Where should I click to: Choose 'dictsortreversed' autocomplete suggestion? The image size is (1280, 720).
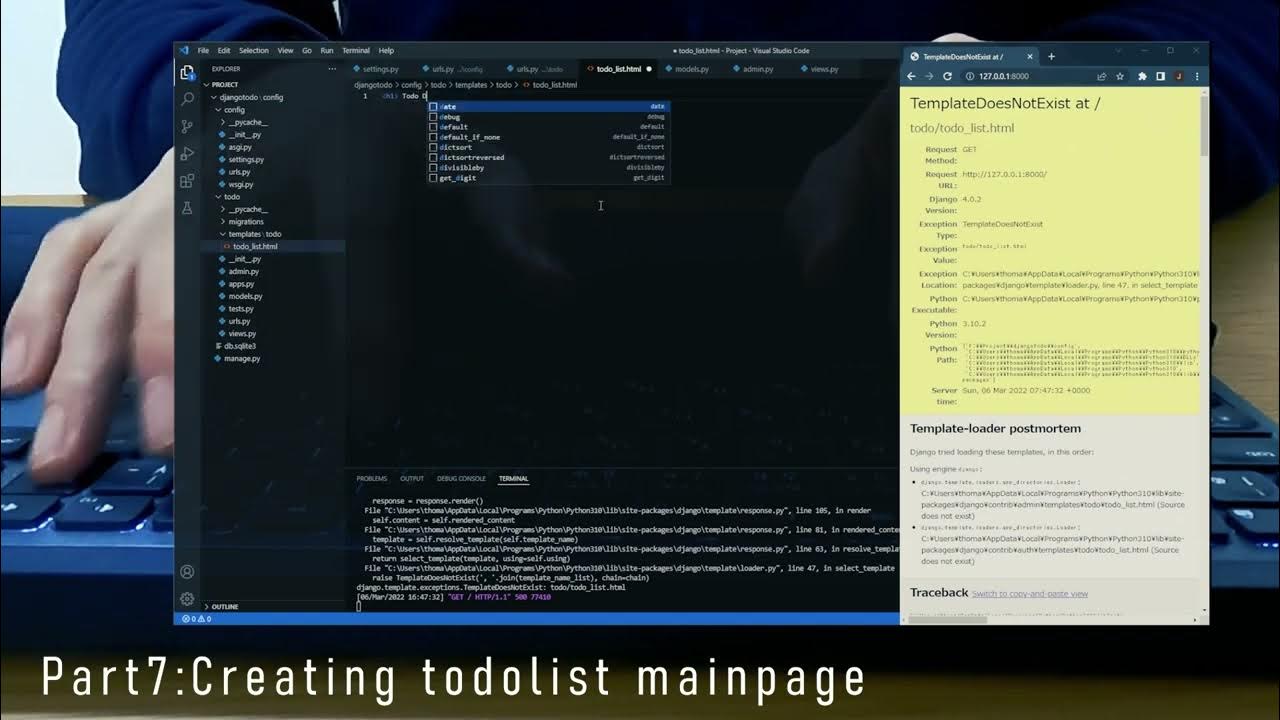click(548, 157)
